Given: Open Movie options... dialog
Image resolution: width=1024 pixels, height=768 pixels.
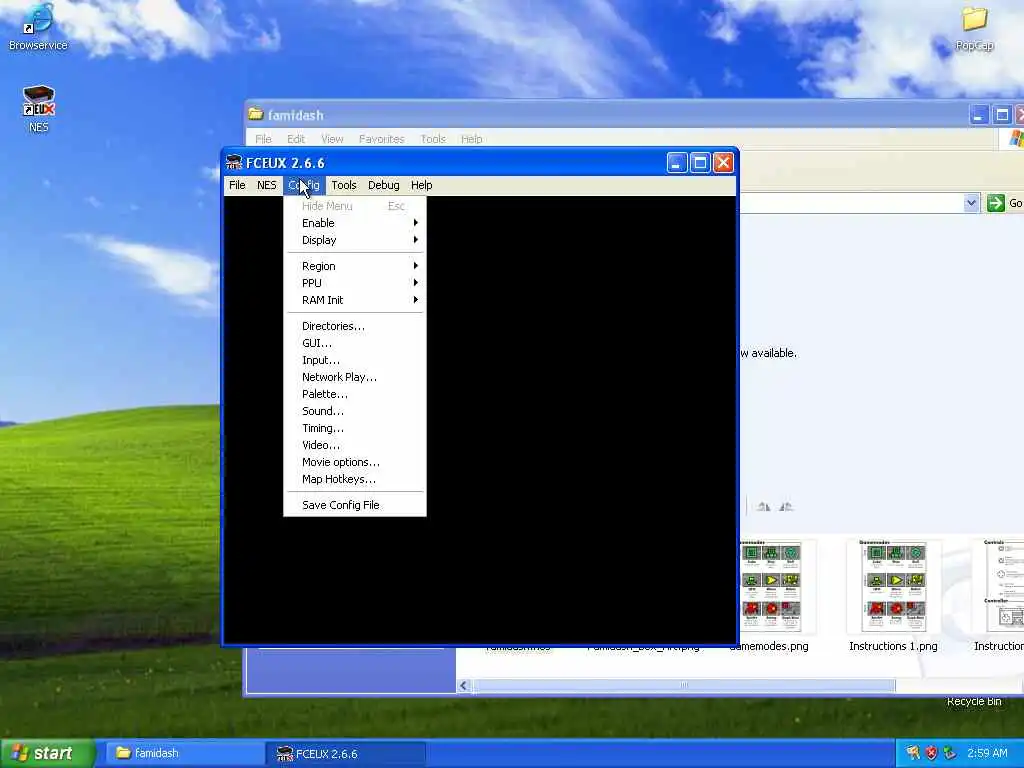Looking at the screenshot, I should coord(355,462).
